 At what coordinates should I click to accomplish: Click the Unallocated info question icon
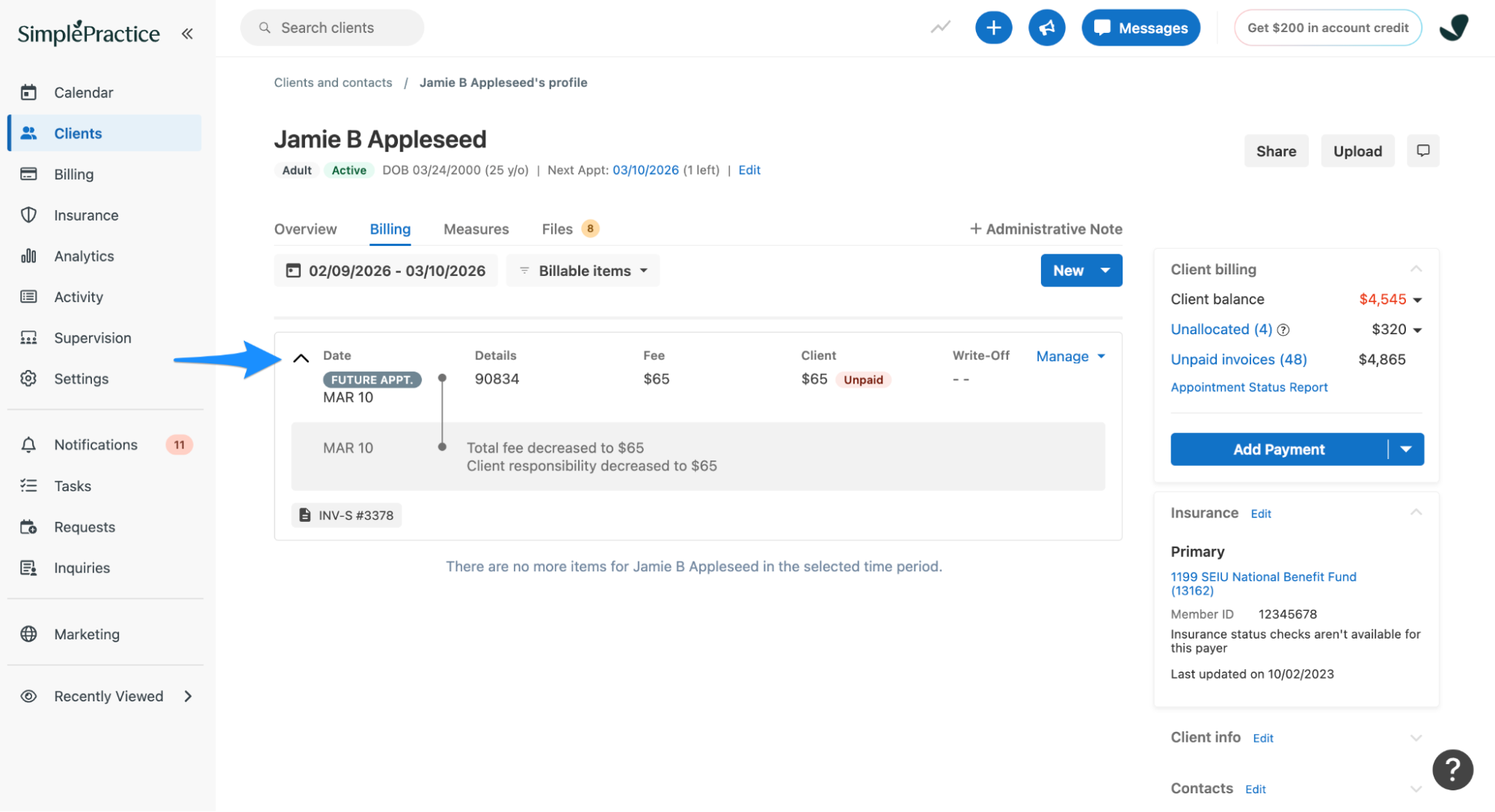click(x=1283, y=330)
